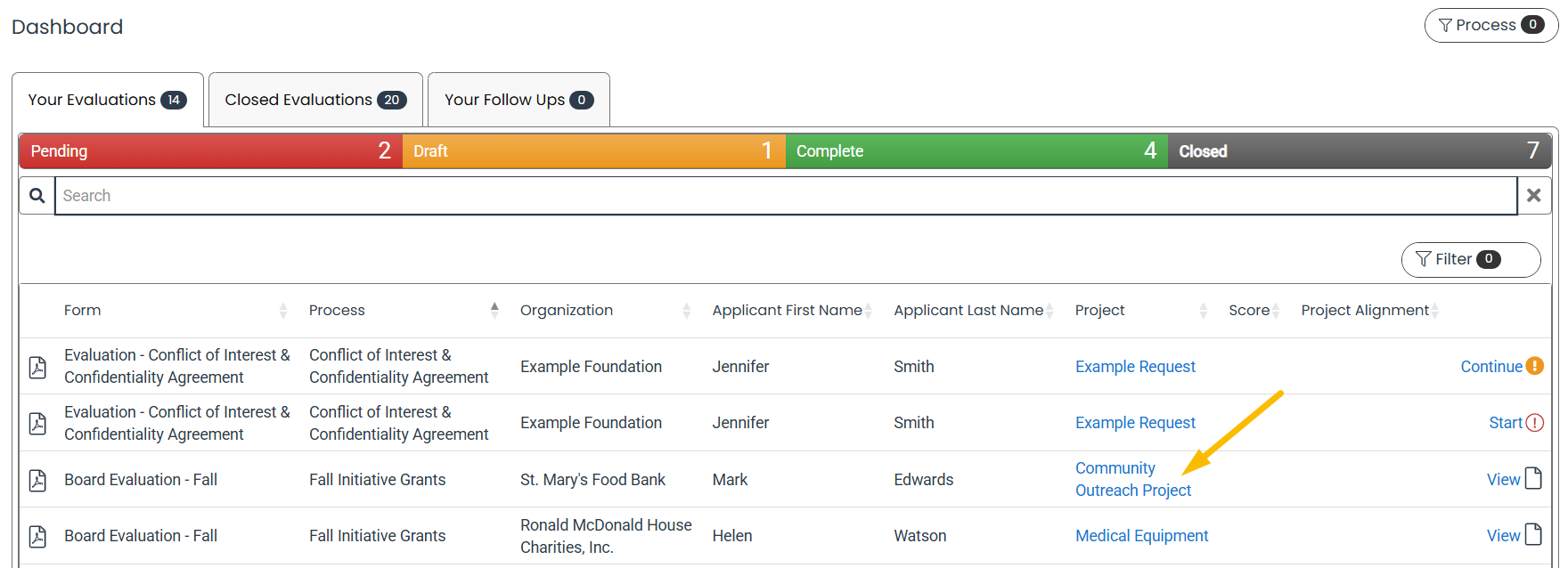Viewport: 1568px width, 568px height.
Task: Filter by Pending status bar
Action: pos(211,151)
